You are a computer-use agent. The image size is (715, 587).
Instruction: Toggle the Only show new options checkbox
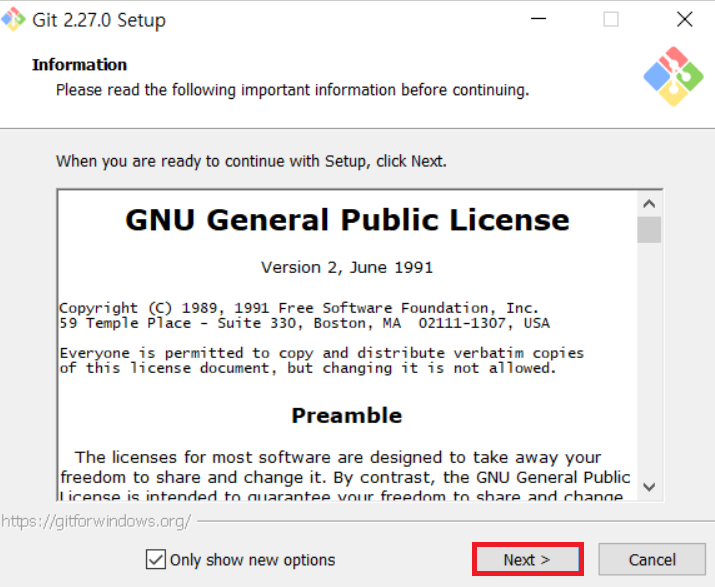156,559
